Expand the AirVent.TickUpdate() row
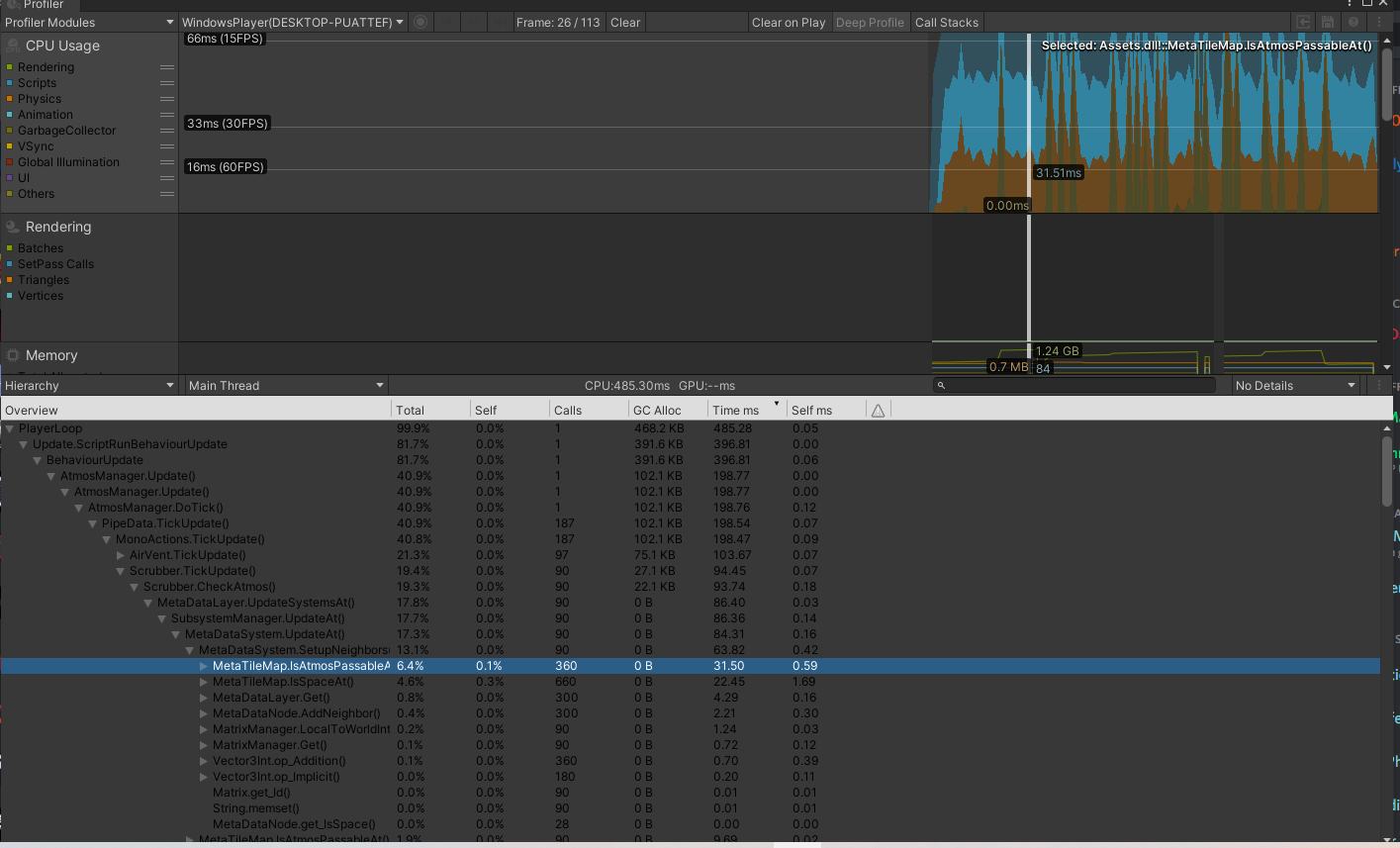The height and width of the screenshot is (848, 1400). pos(121,554)
